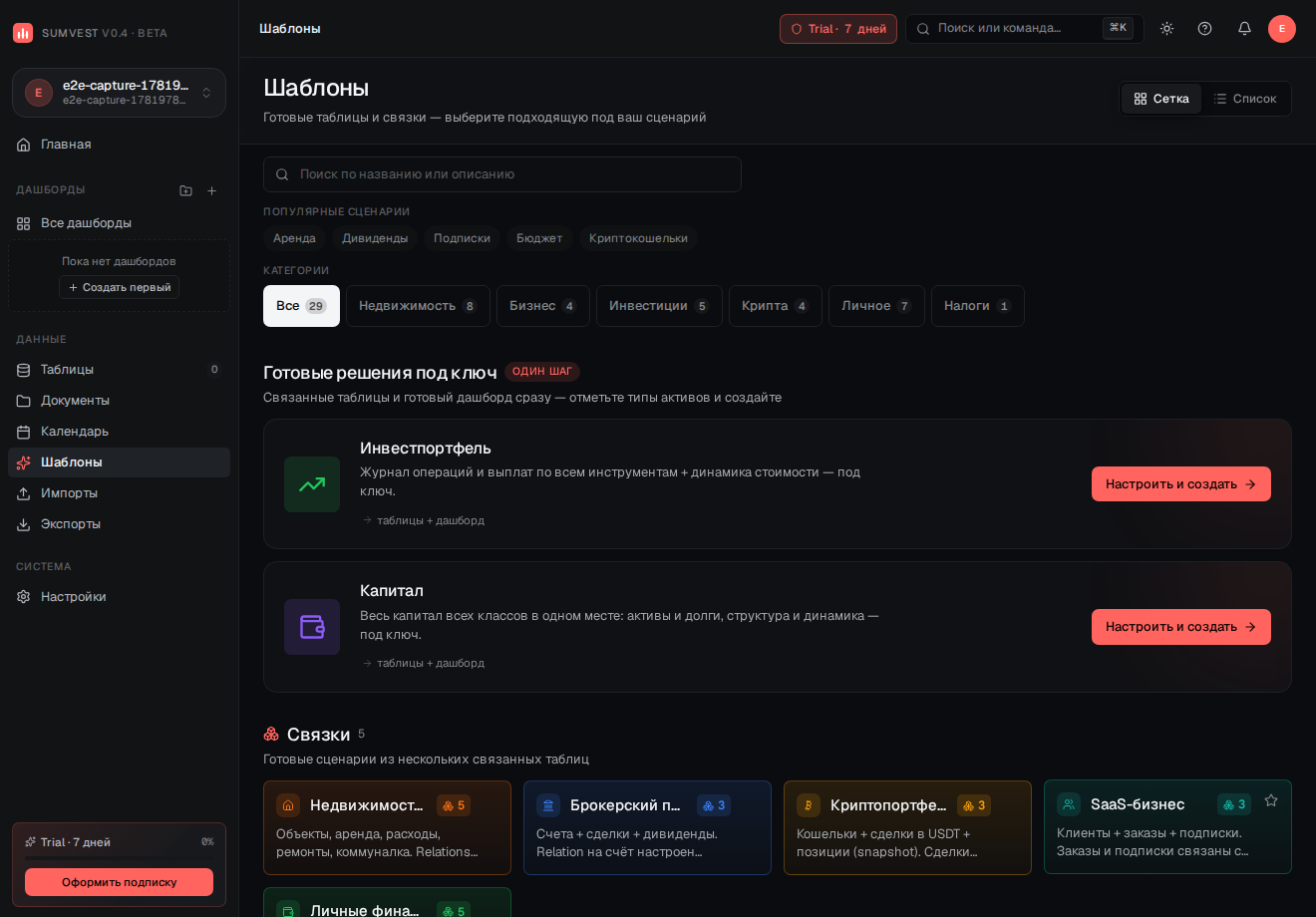This screenshot has width=1316, height=917.
Task: Open command palette search box
Action: (x=1024, y=29)
